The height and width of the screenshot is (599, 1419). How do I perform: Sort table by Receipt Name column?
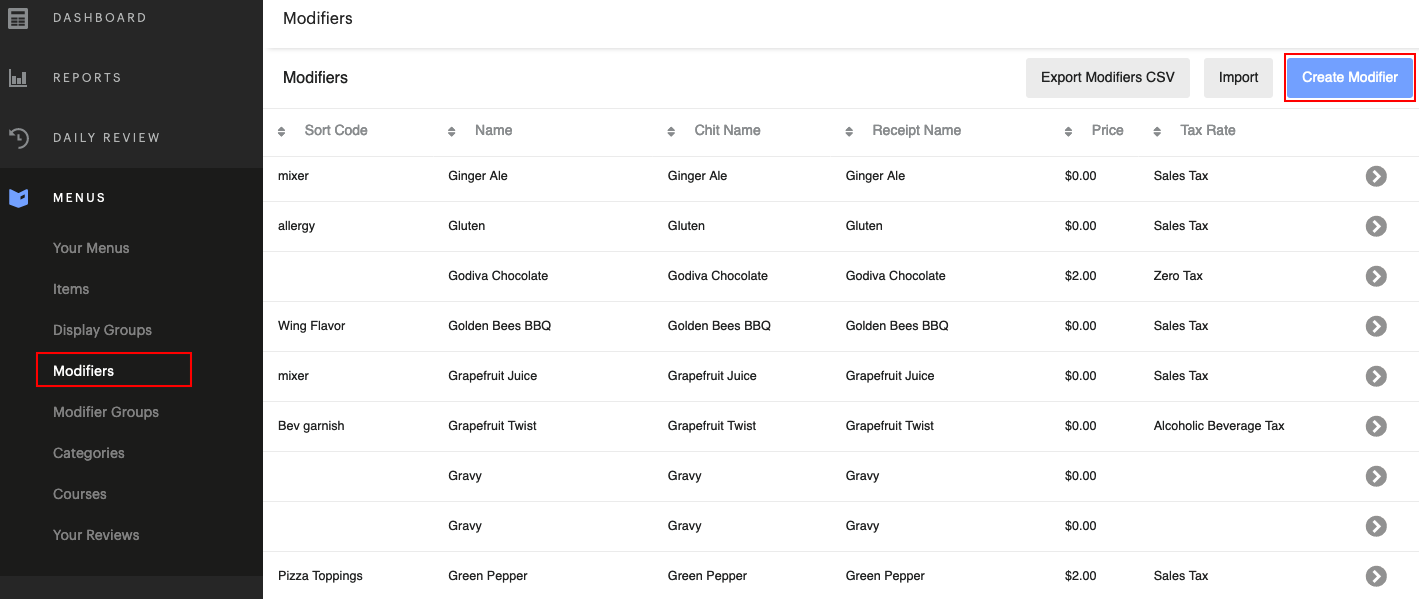pos(915,130)
